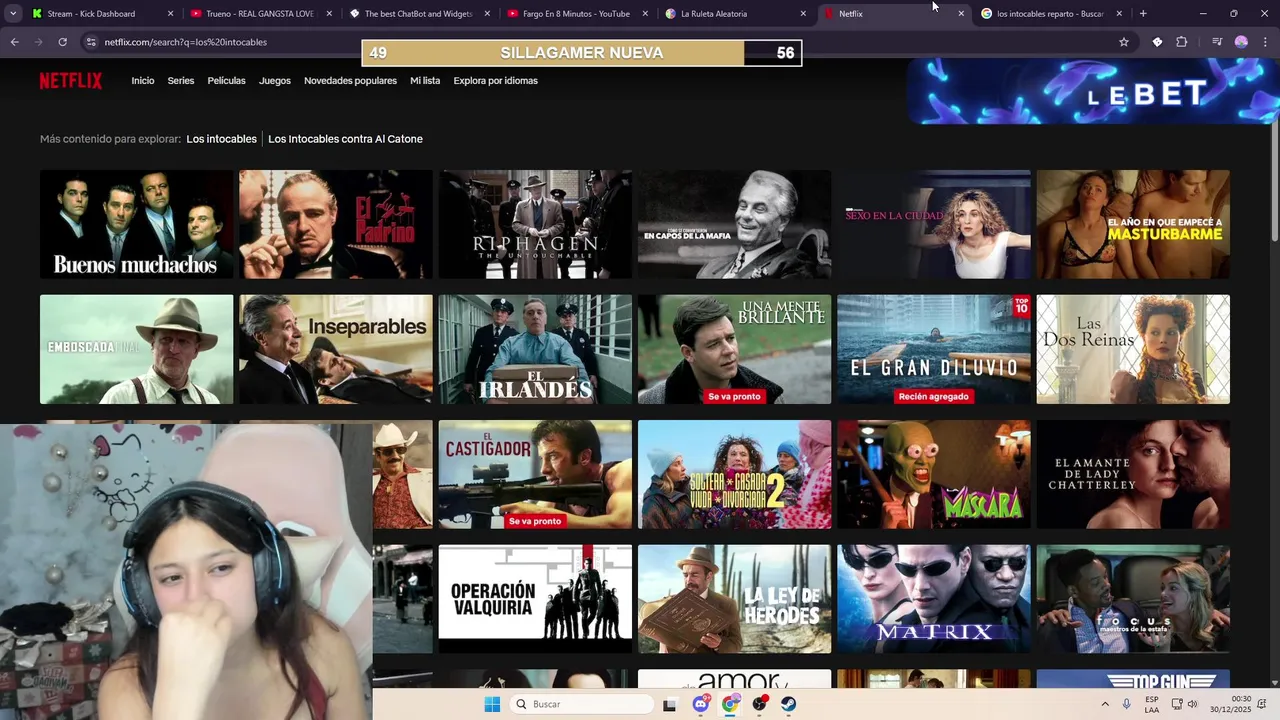This screenshot has width=1280, height=720.
Task: Switch to the La Ruleta Aleatoria tab
Action: pos(714,14)
